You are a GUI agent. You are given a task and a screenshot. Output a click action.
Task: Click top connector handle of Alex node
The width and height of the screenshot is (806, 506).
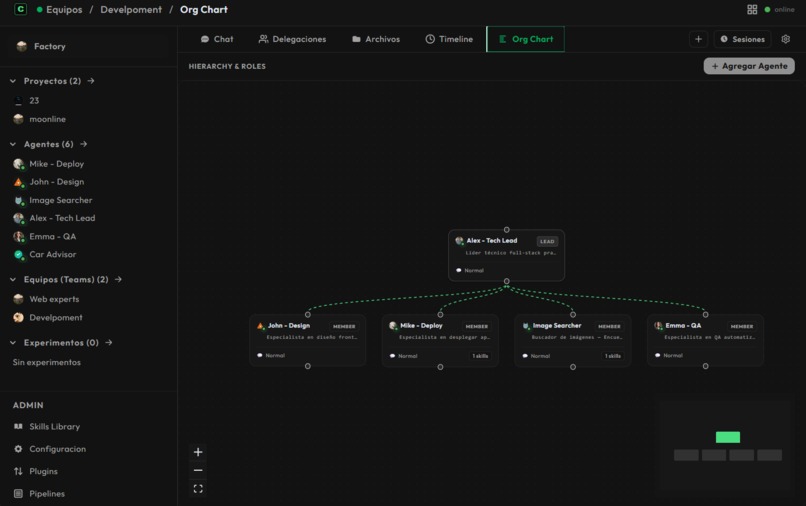pyautogui.click(x=506, y=230)
